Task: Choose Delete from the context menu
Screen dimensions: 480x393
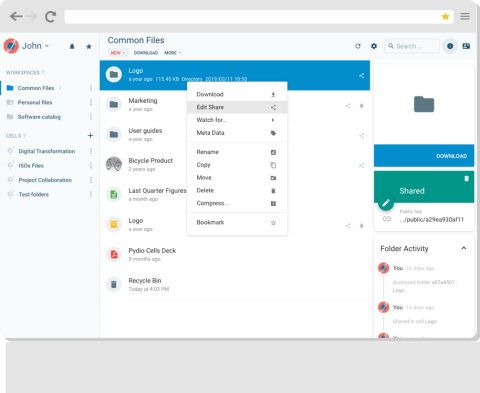Action: (237, 190)
